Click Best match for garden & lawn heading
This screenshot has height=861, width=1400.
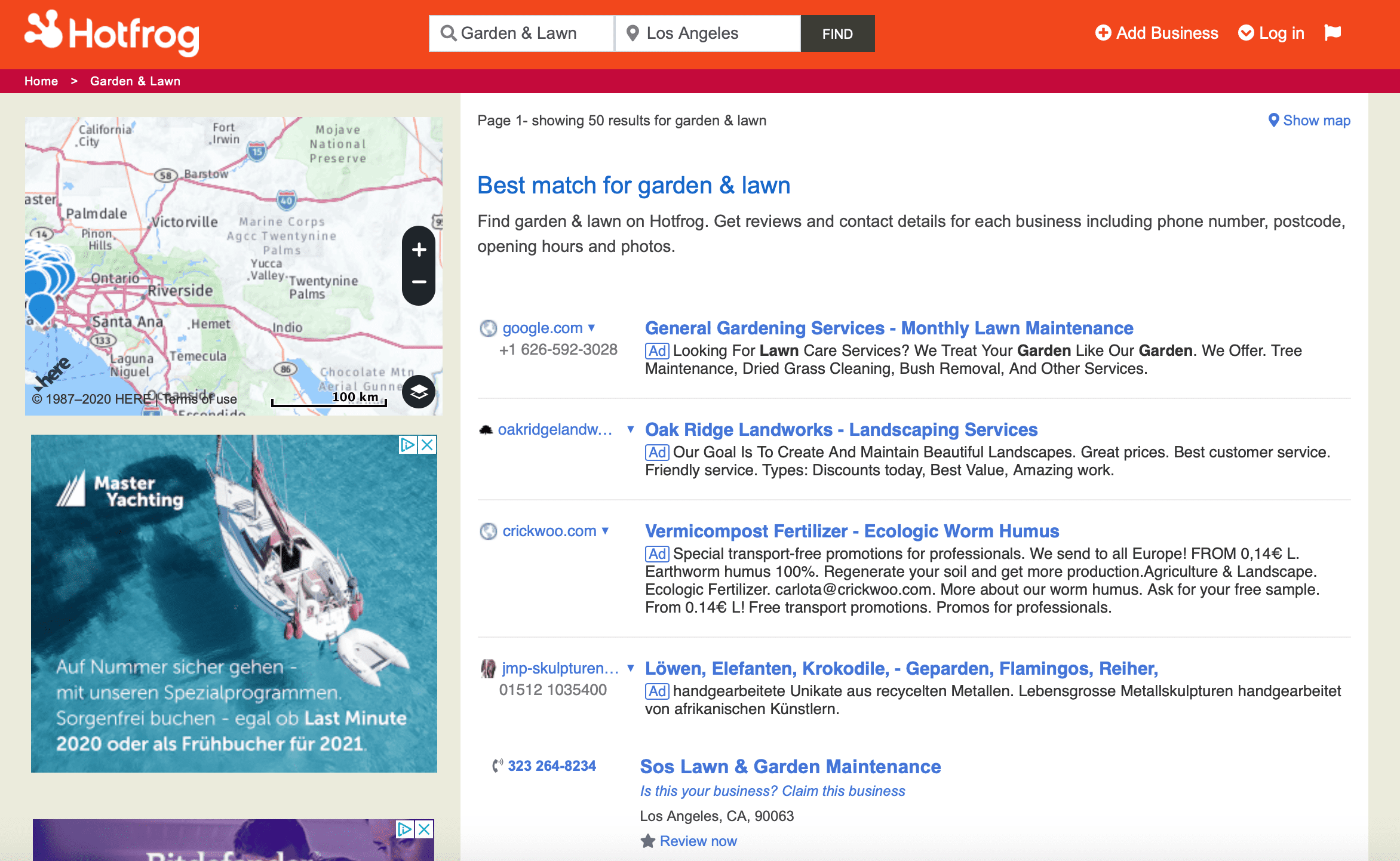tap(634, 186)
